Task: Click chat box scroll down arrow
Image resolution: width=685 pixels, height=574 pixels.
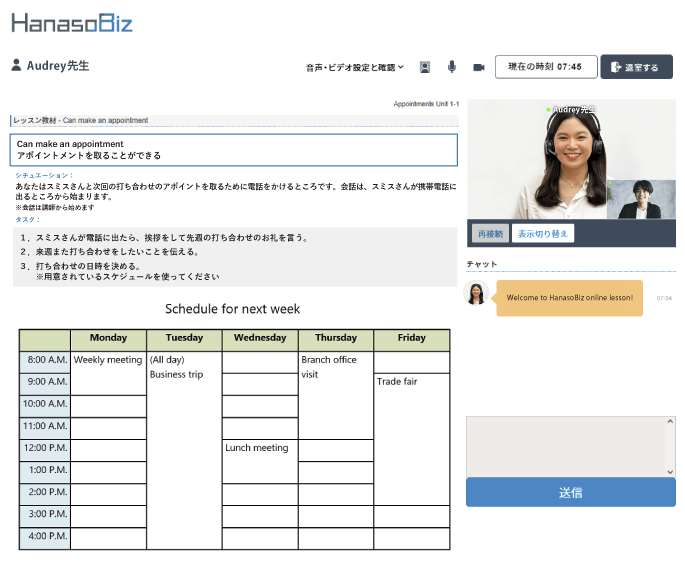Action: [670, 472]
